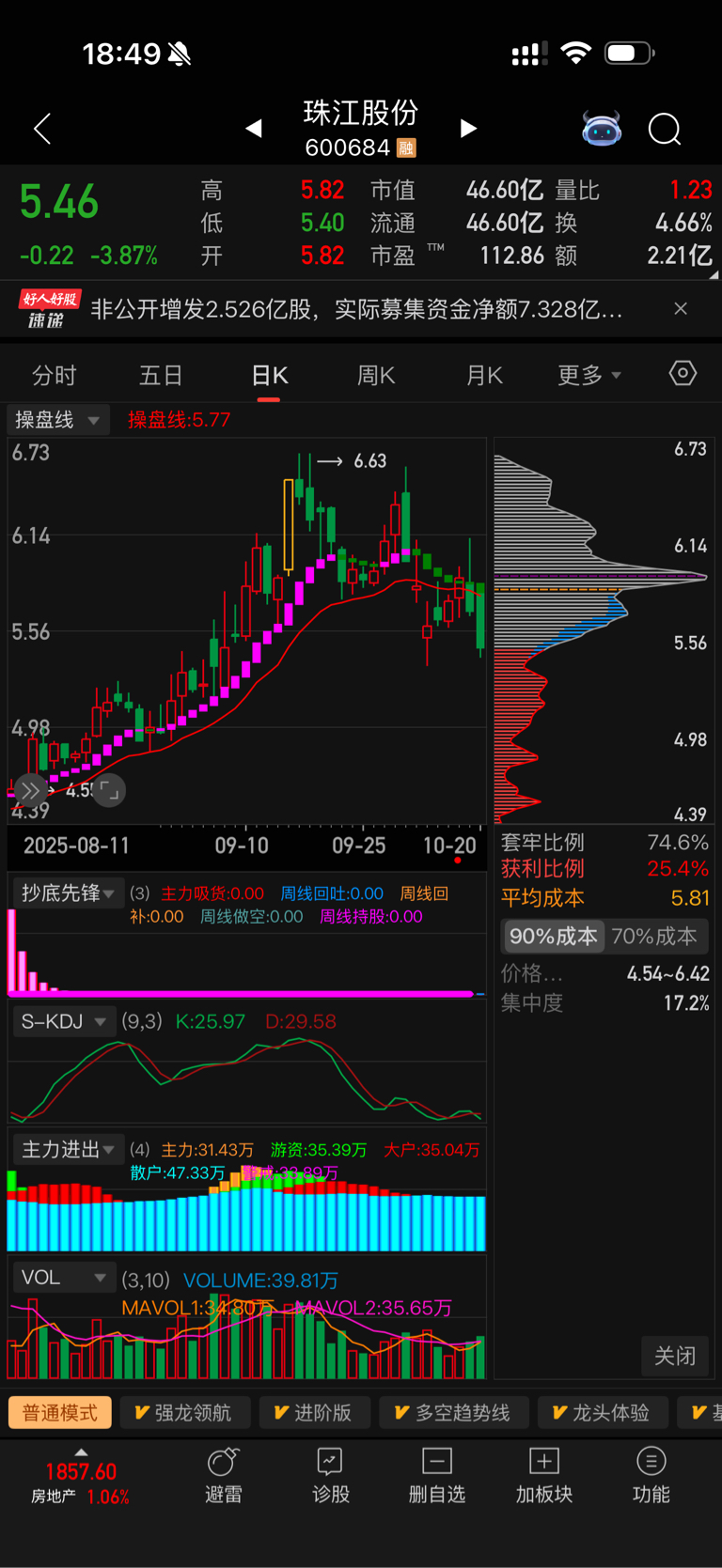
Task: Go back with the left chevron
Action: click(x=42, y=129)
